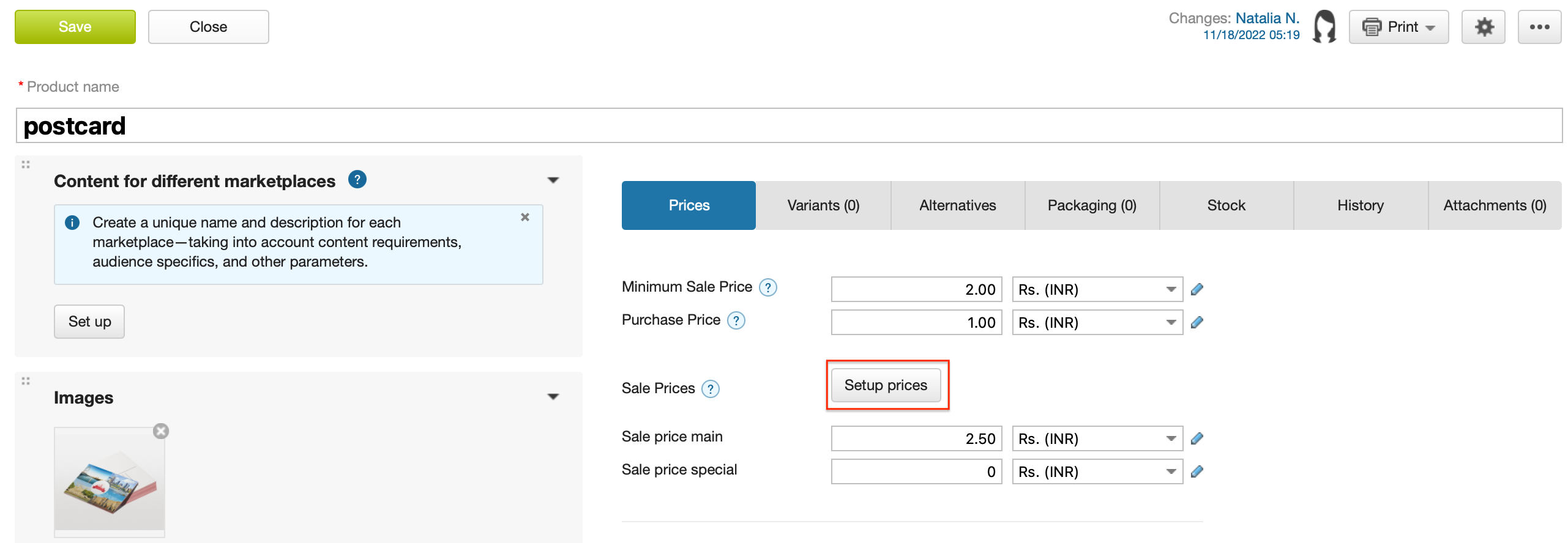Select the Prices tab
Image resolution: width=1568 pixels, height=543 pixels.
click(x=689, y=205)
